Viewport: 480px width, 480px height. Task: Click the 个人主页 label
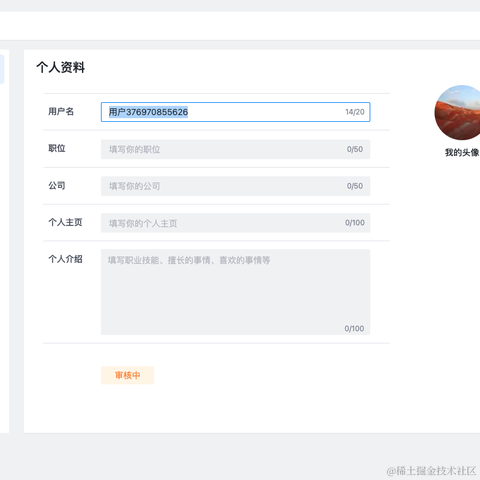(65, 222)
